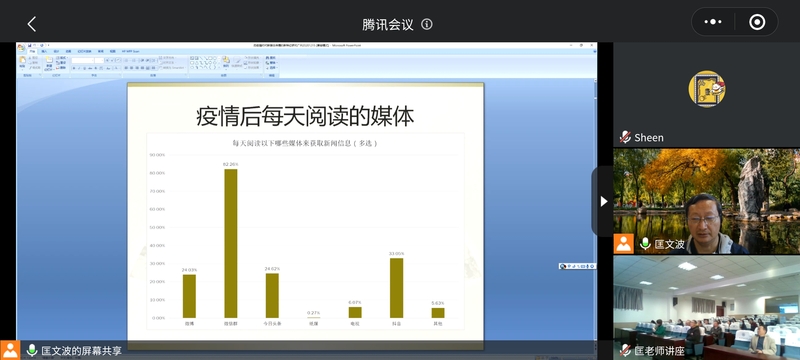Open 匡文波's video tile

707,201
